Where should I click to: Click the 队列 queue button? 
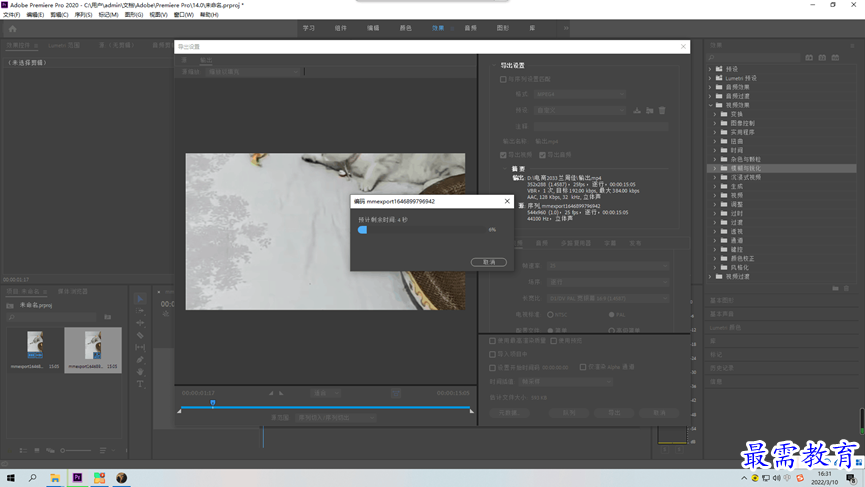coord(568,413)
